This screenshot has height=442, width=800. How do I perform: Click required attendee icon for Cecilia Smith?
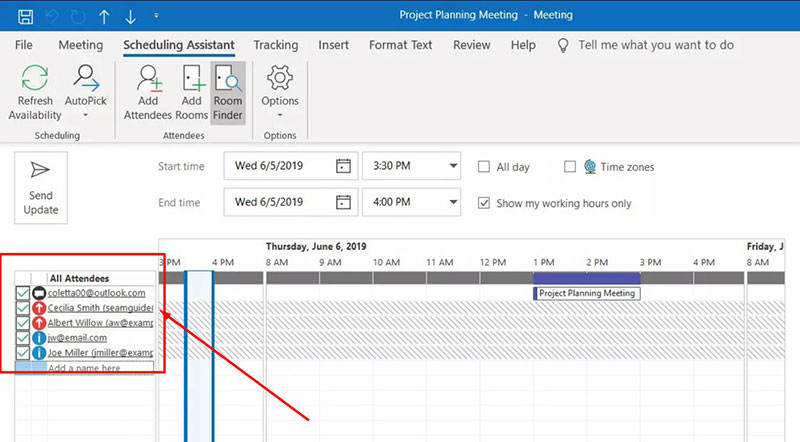39,308
